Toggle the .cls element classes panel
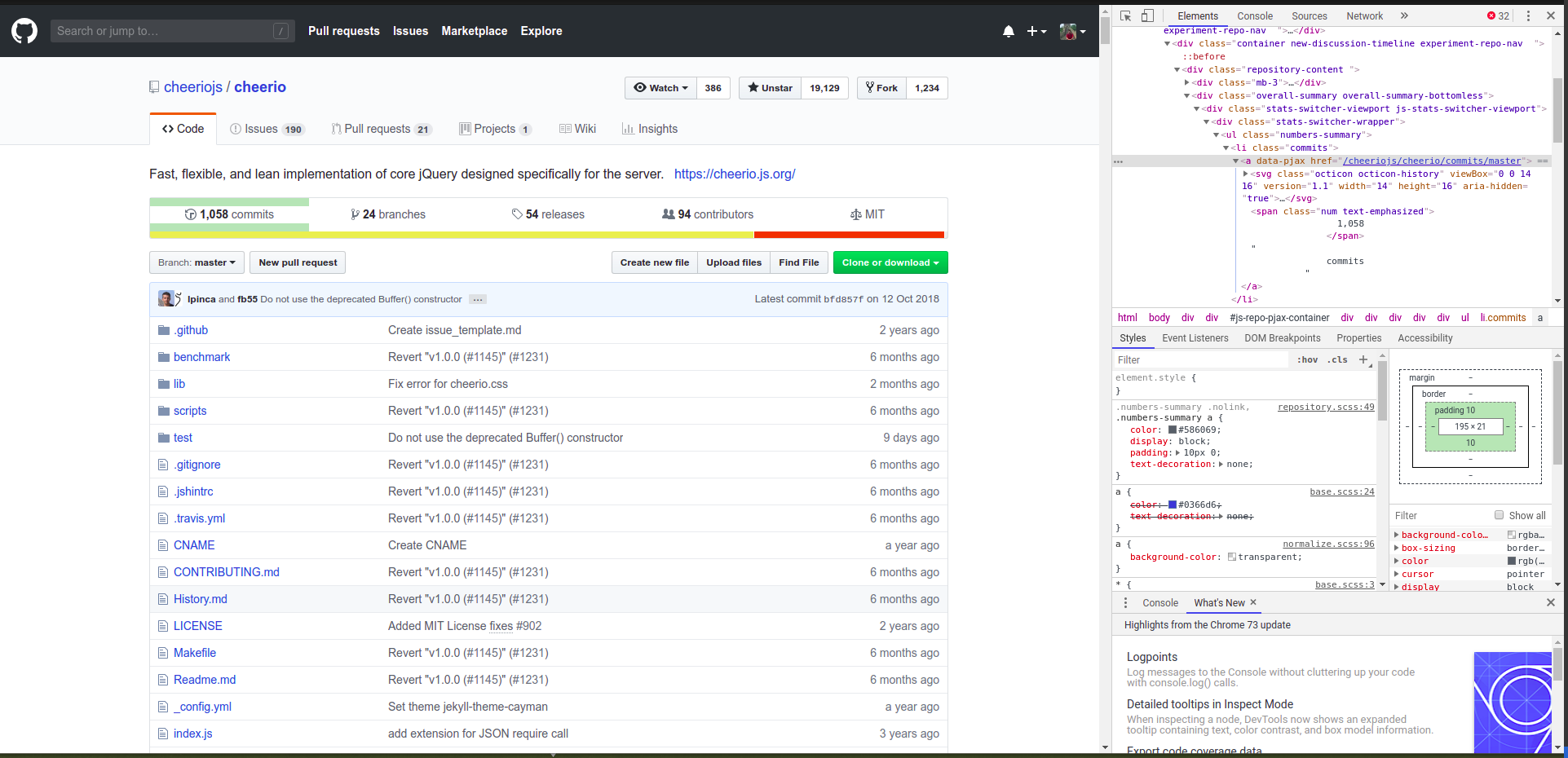The image size is (1568, 758). [1337, 359]
